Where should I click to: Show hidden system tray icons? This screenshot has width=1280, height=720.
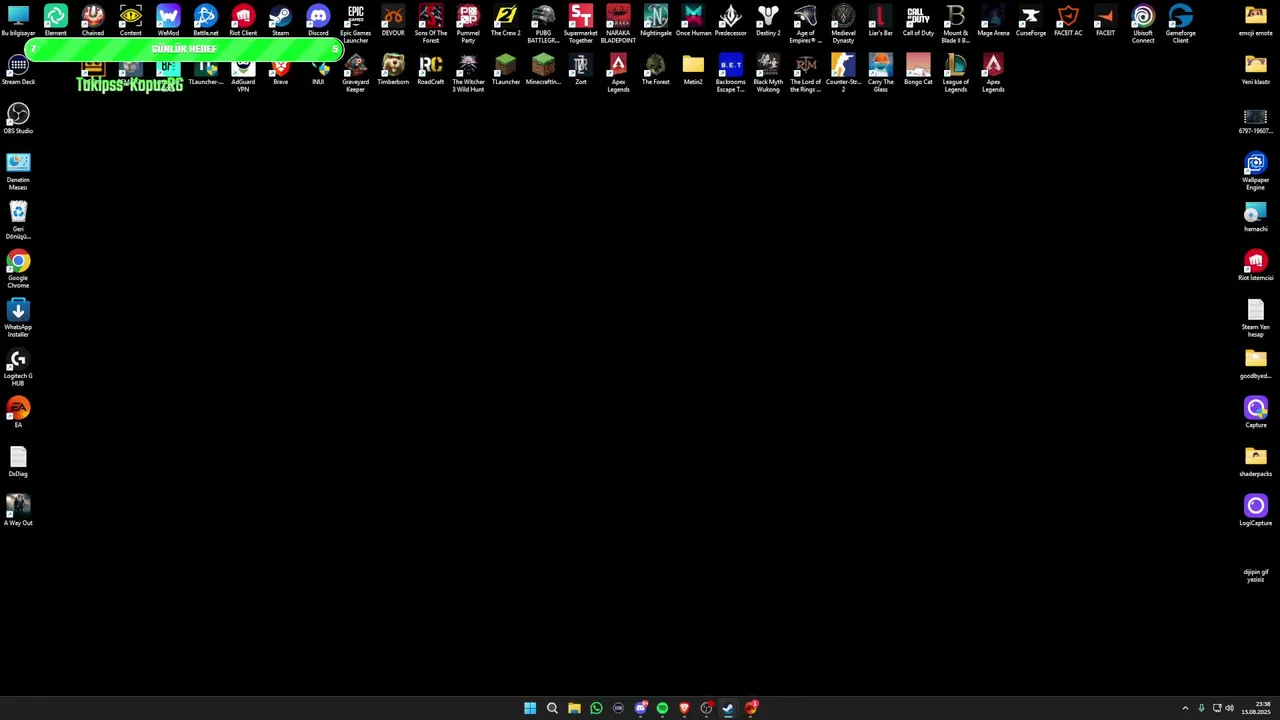pos(1185,708)
